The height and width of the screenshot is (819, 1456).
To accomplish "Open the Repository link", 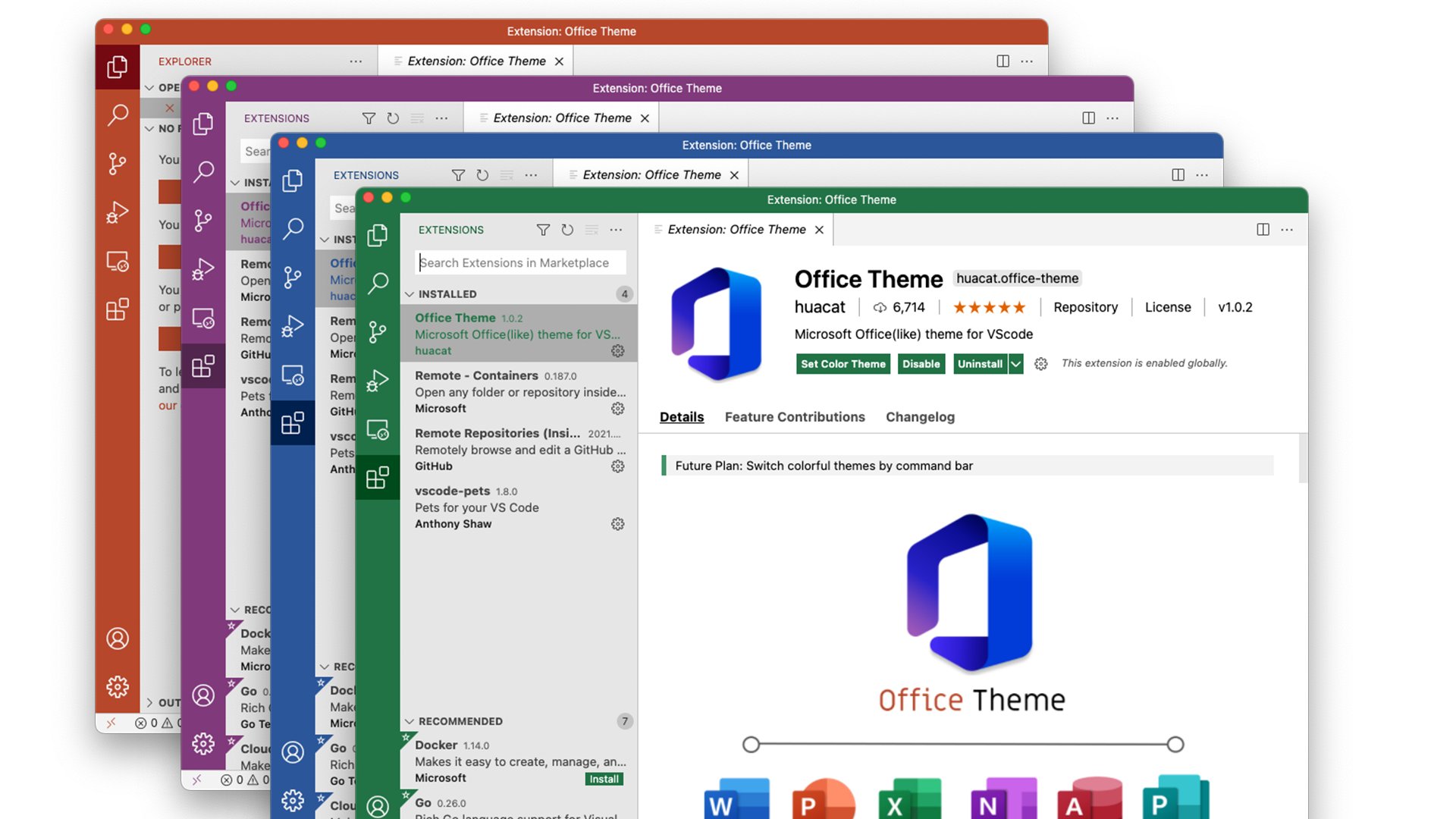I will click(x=1085, y=307).
